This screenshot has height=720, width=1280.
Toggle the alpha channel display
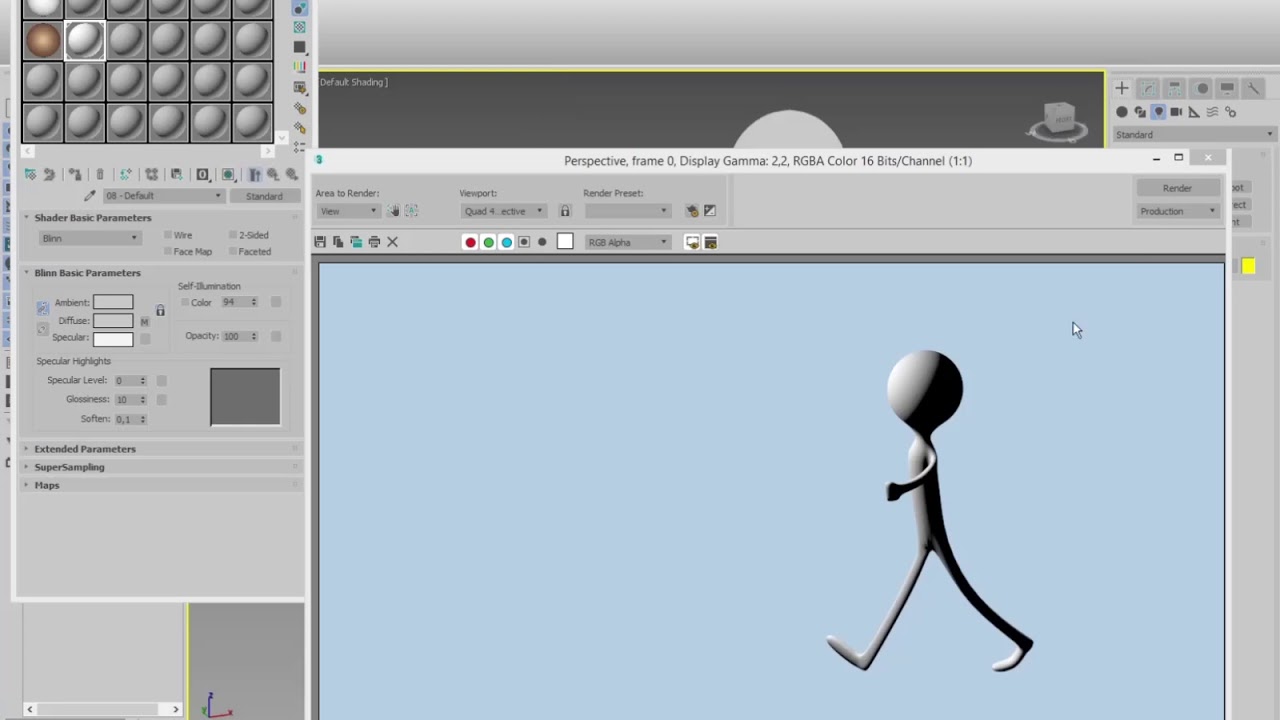524,242
